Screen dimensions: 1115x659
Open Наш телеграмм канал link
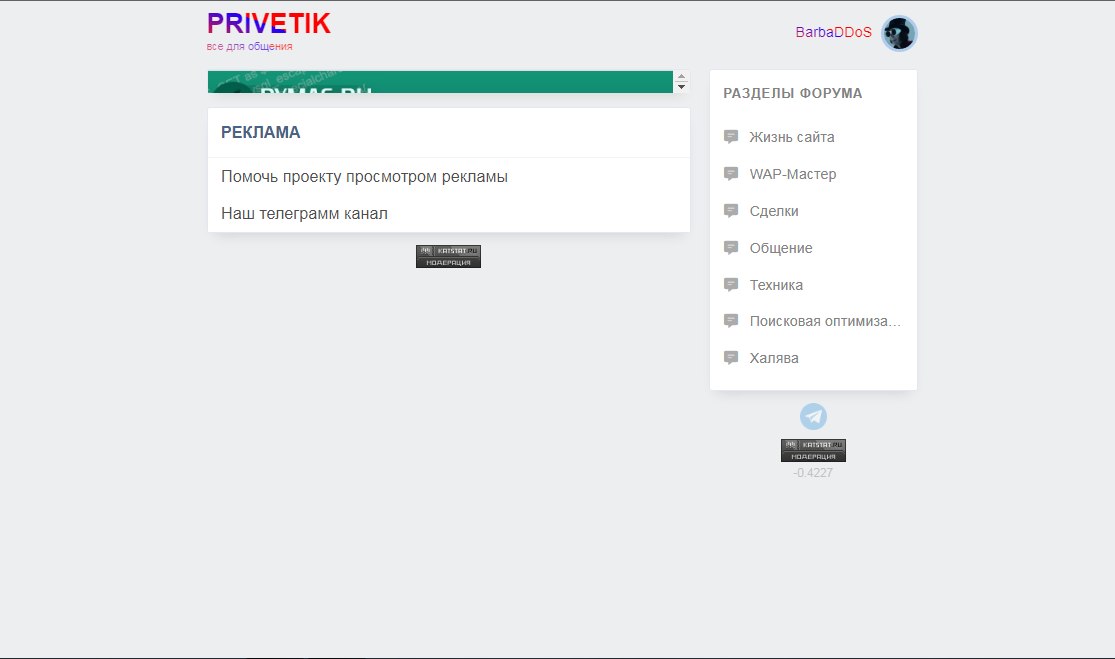pos(304,214)
